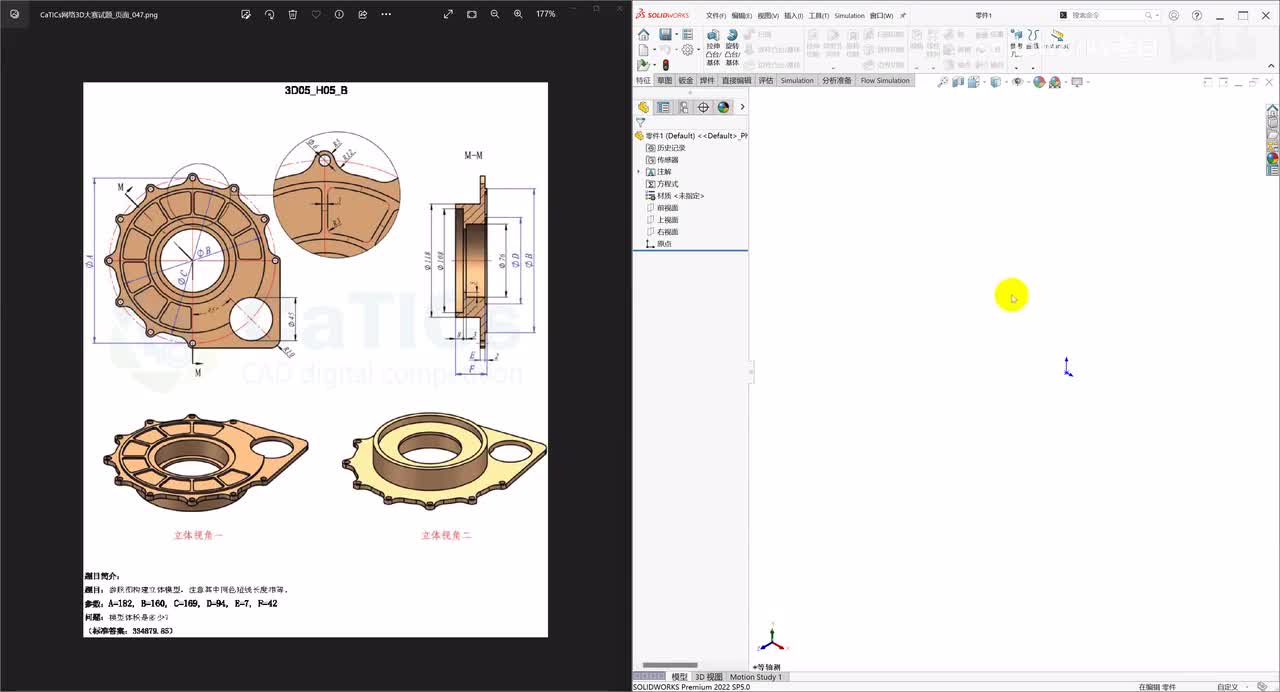1280x692 pixels.
Task: Open the SolidWorks user login icon
Action: tap(1174, 15)
